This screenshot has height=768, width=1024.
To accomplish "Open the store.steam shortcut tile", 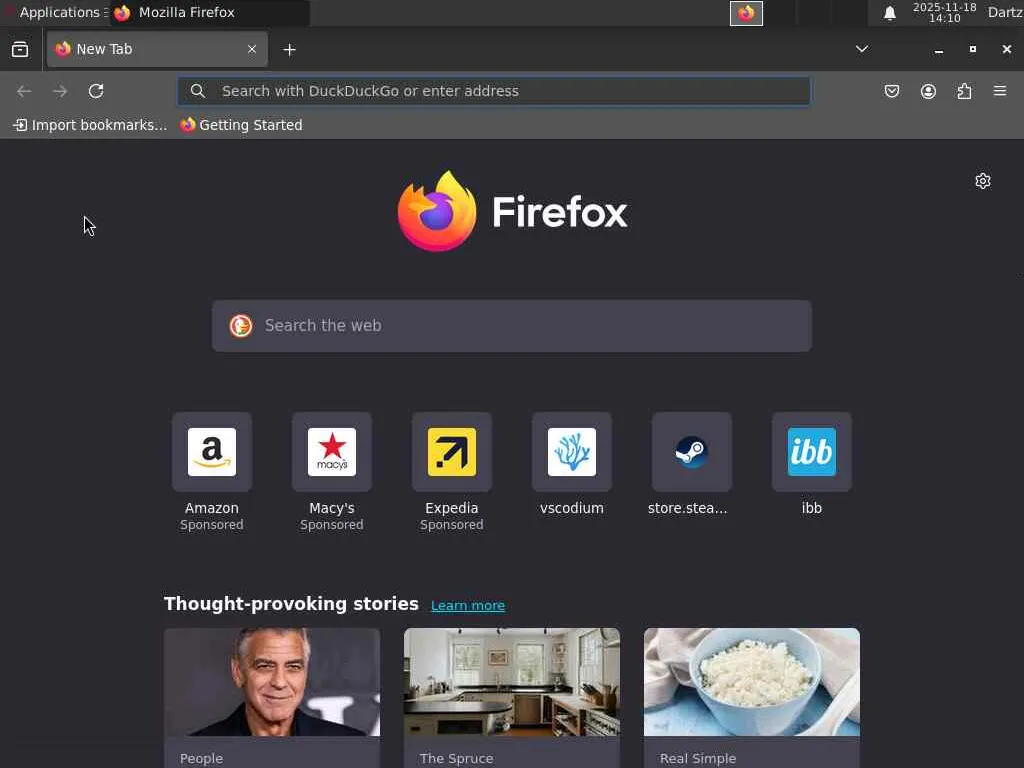I will point(692,452).
